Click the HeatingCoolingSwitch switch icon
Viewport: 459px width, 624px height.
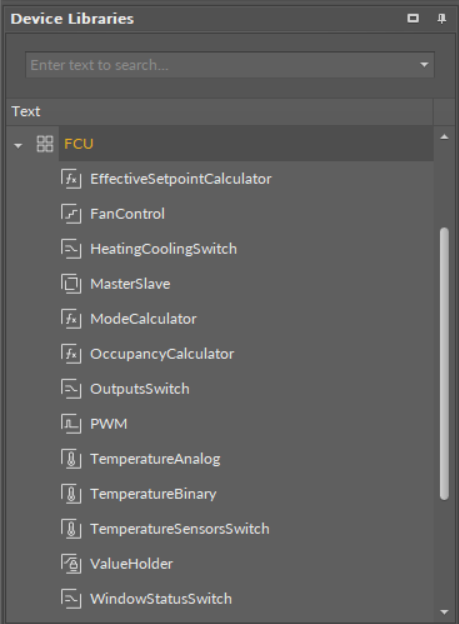pyautogui.click(x=71, y=249)
